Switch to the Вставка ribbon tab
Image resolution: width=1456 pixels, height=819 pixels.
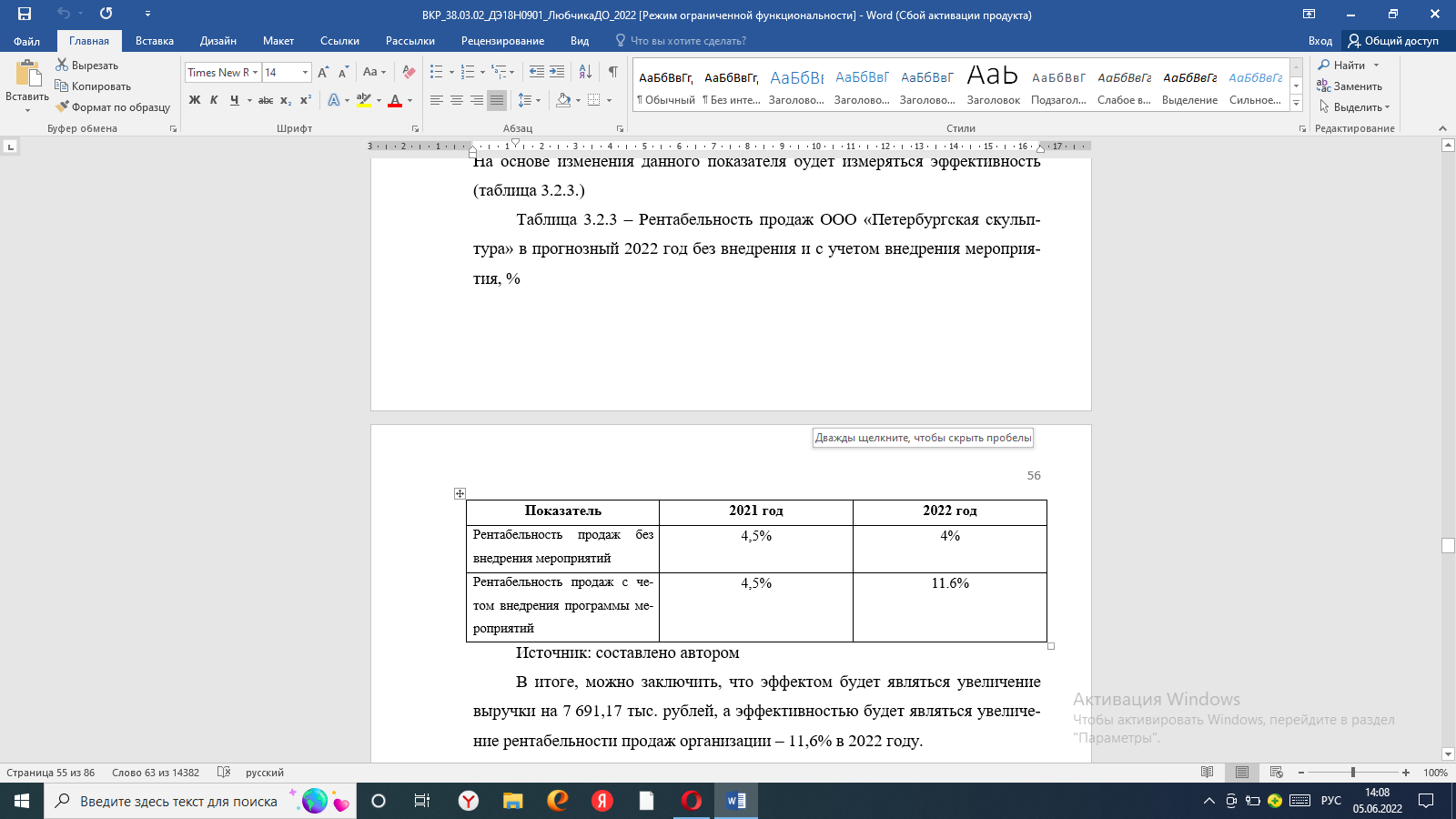tap(155, 41)
